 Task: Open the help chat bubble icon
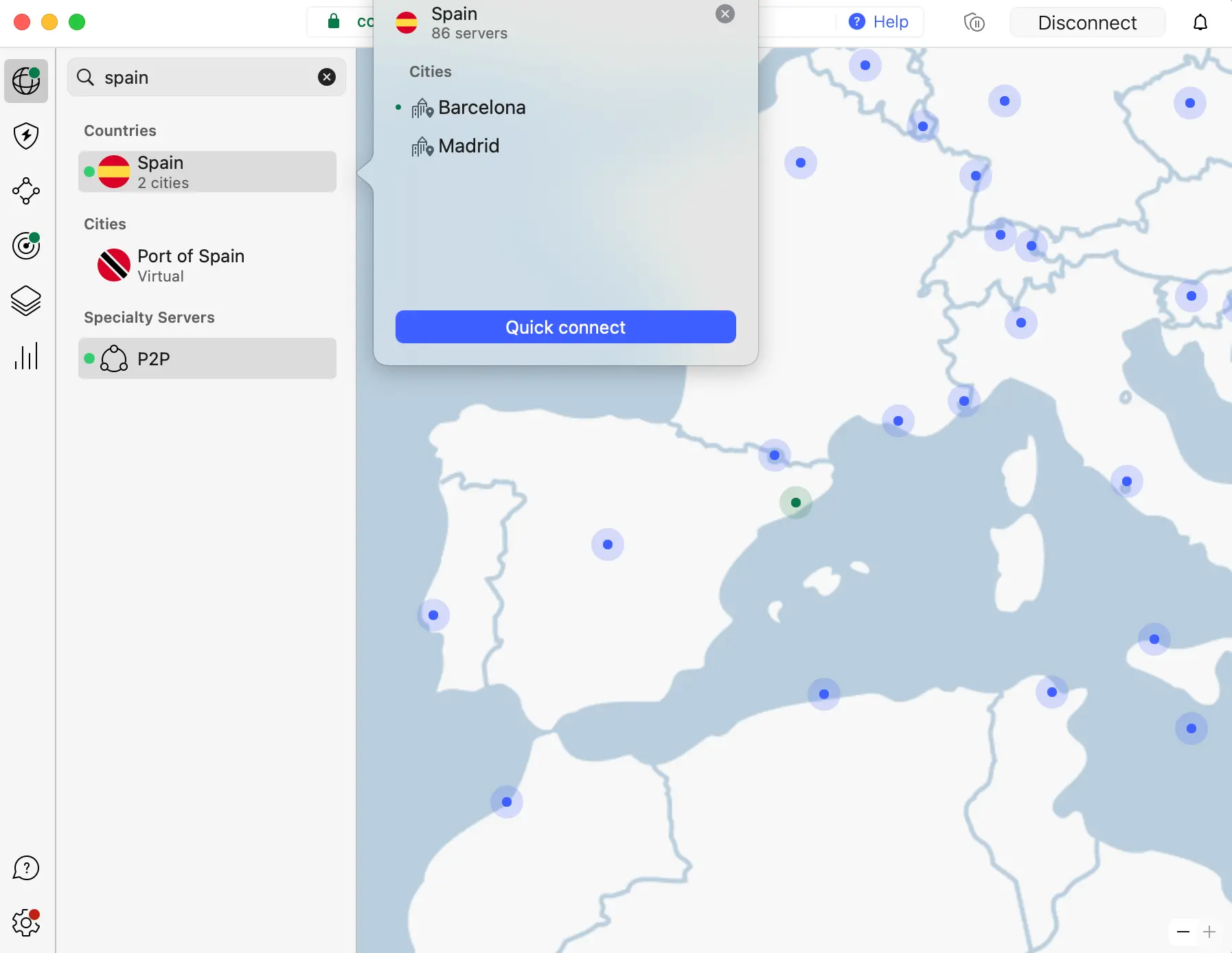coord(26,868)
